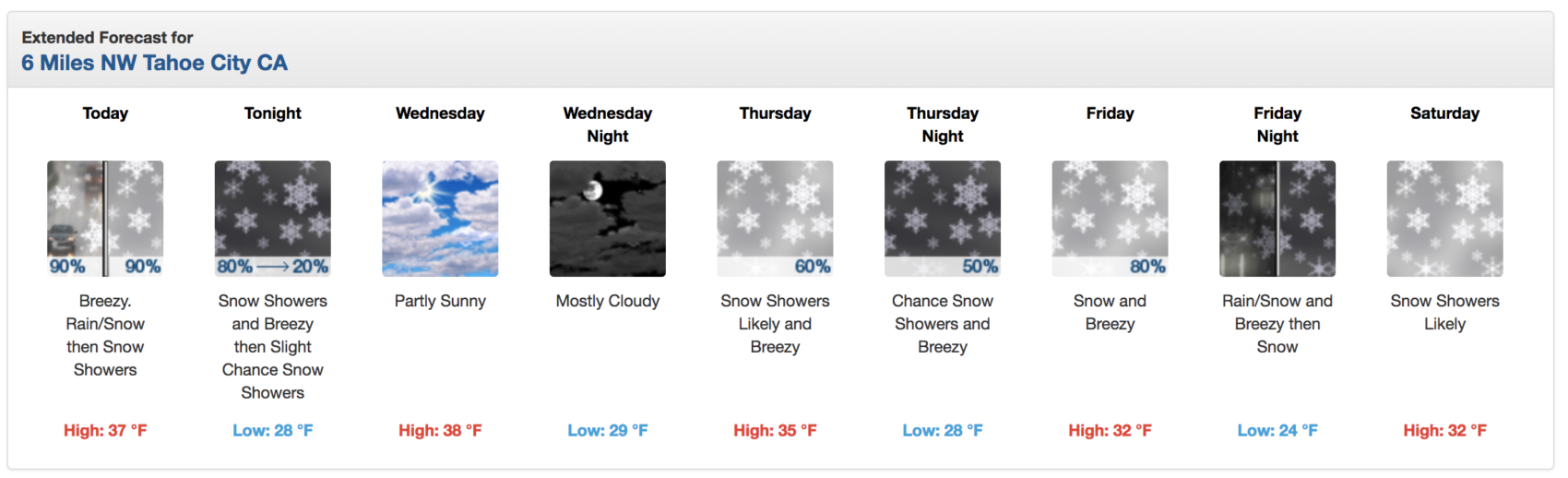Click the Today column label

point(105,114)
